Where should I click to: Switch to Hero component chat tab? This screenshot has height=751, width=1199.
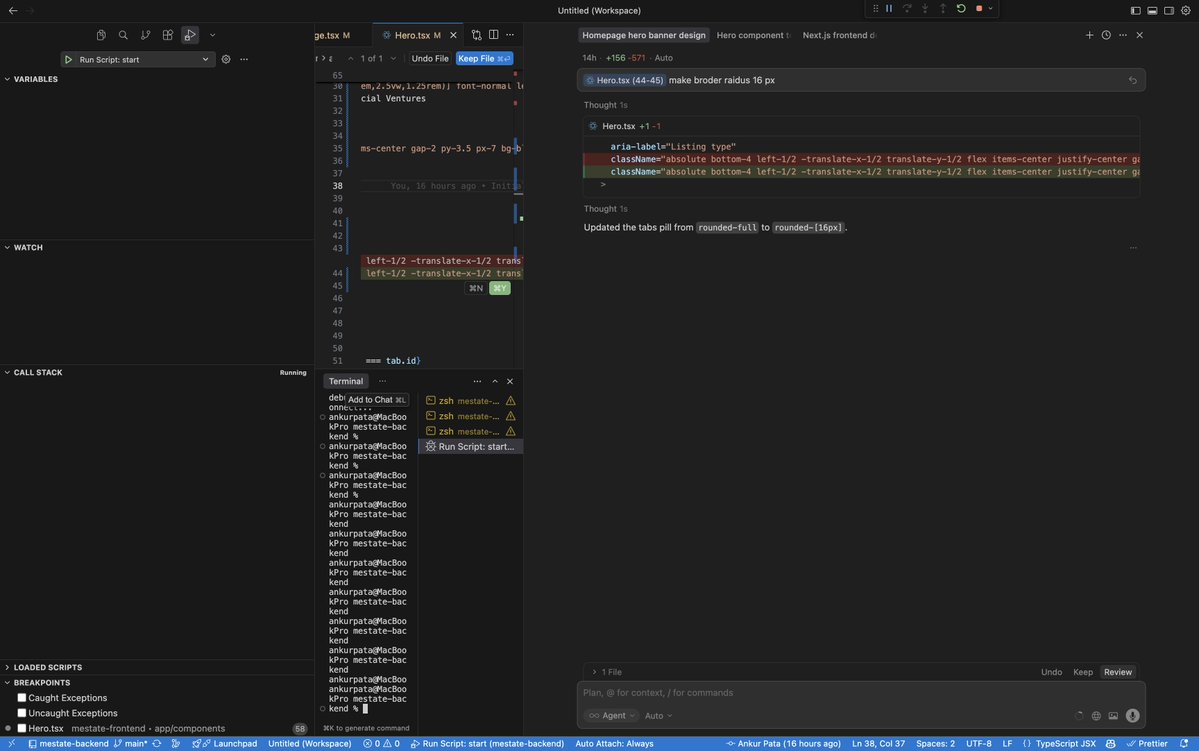752,35
